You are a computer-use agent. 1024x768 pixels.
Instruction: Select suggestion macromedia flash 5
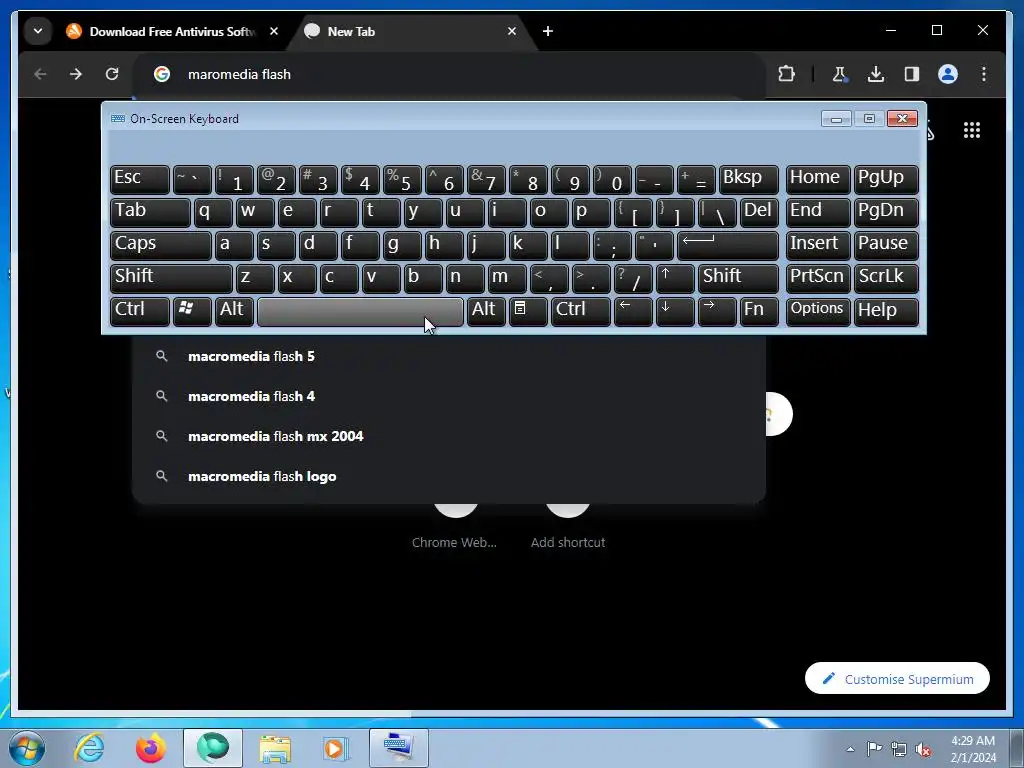tap(449, 357)
